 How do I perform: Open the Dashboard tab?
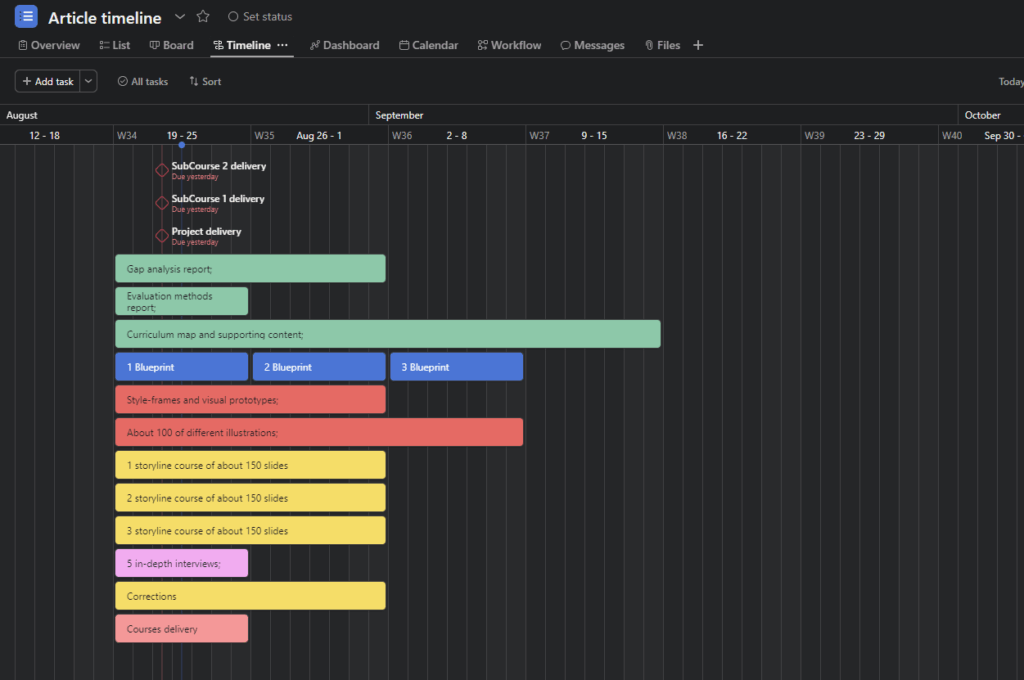345,45
